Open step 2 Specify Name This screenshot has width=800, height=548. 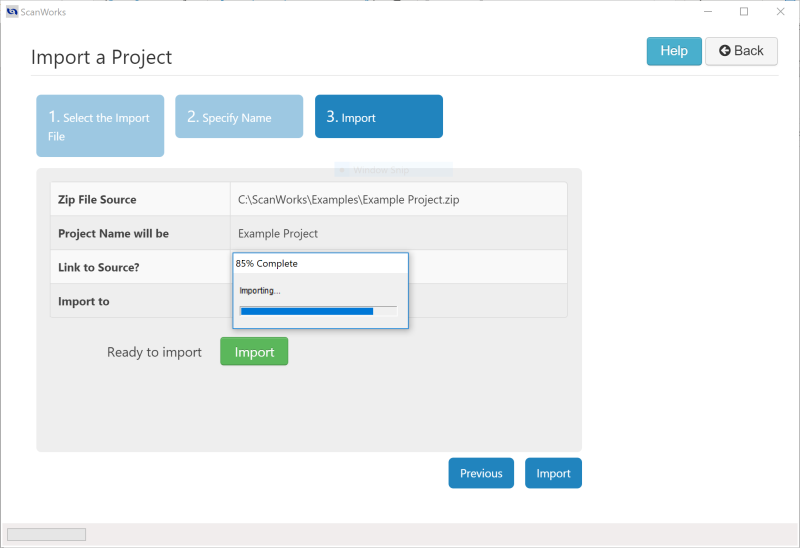pyautogui.click(x=239, y=116)
